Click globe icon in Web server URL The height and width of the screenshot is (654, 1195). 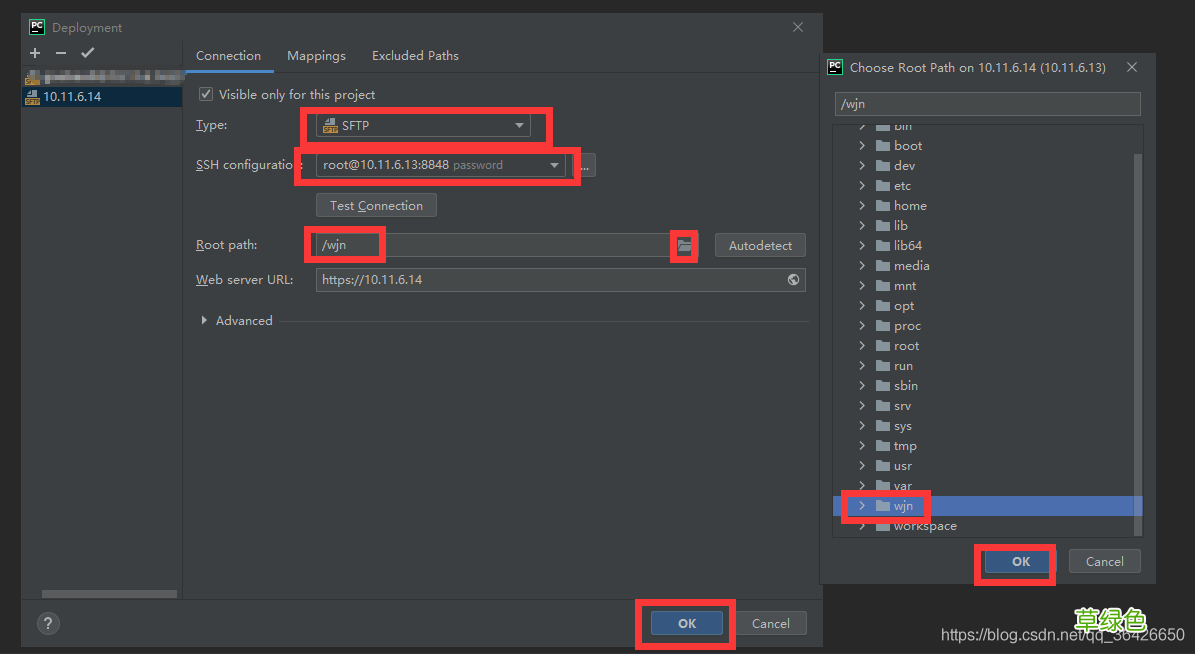point(793,280)
